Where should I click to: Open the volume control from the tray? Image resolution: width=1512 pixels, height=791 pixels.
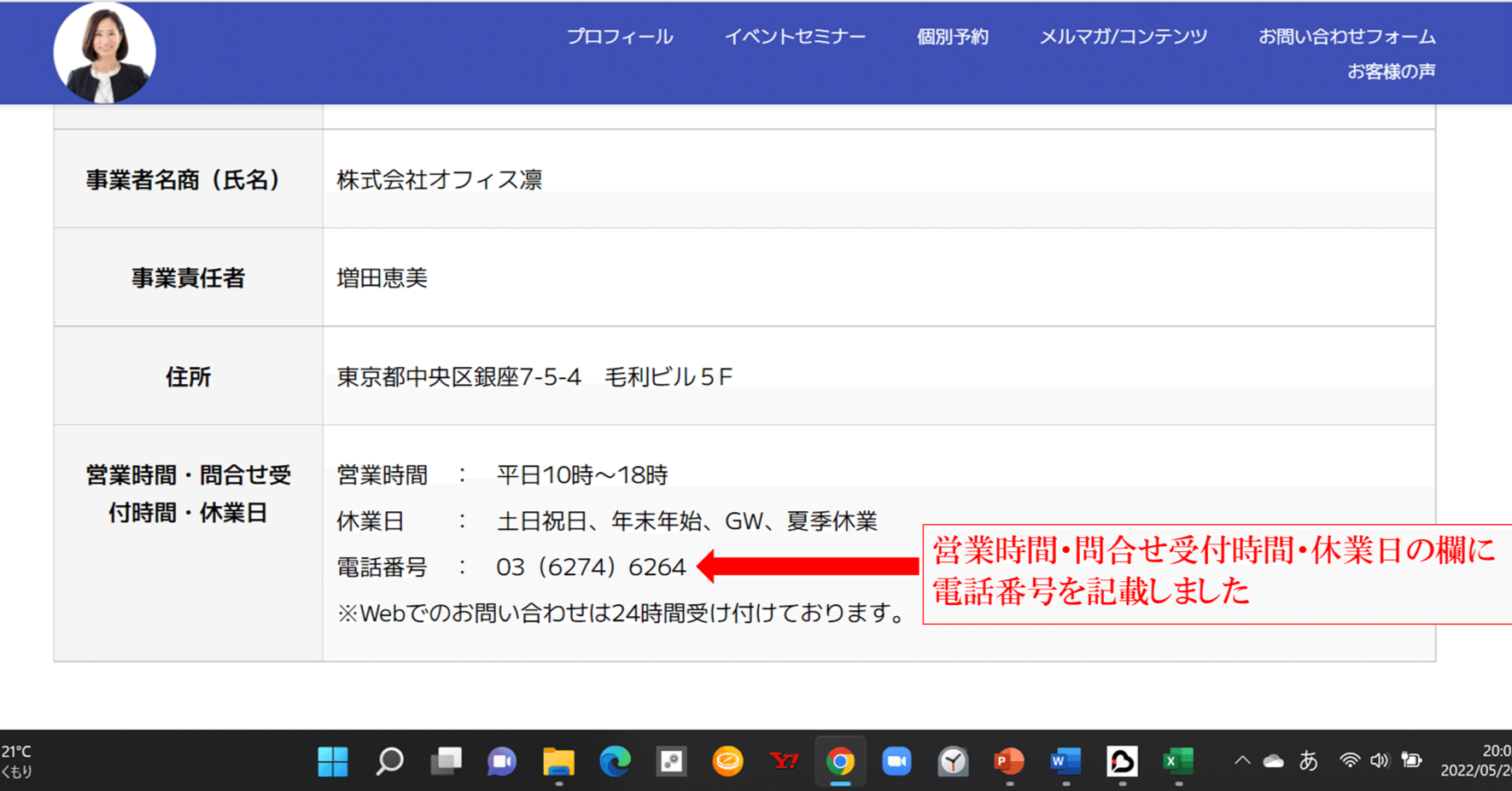[x=1380, y=760]
